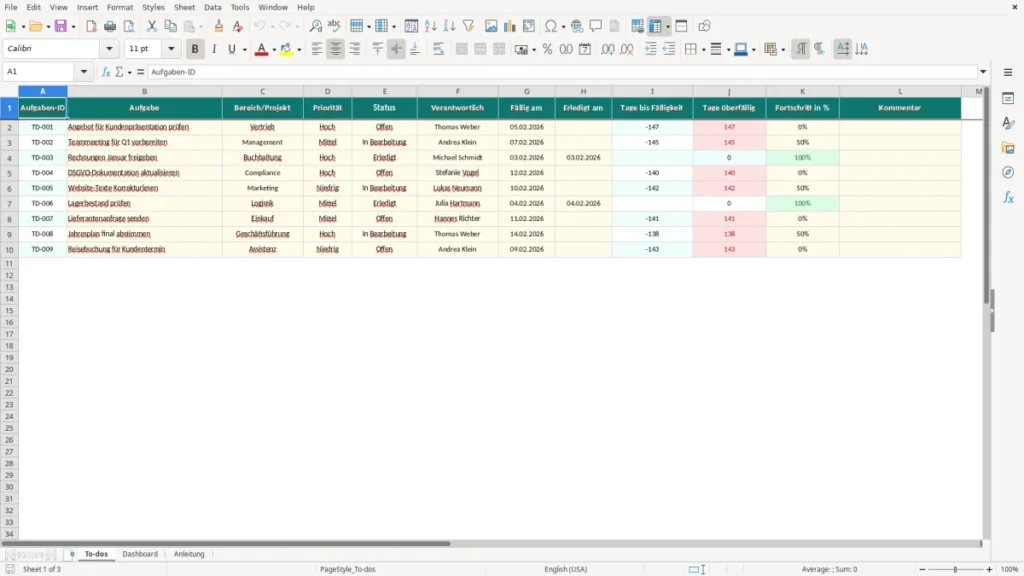
Task: Insert hyperlink icon
Action: pyautogui.click(x=577, y=26)
